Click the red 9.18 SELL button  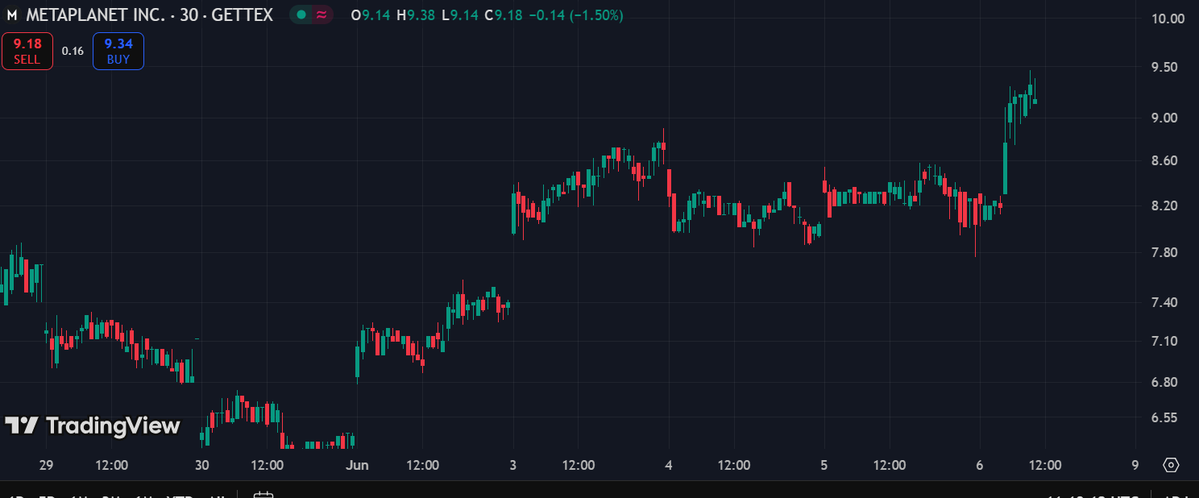(x=27, y=51)
